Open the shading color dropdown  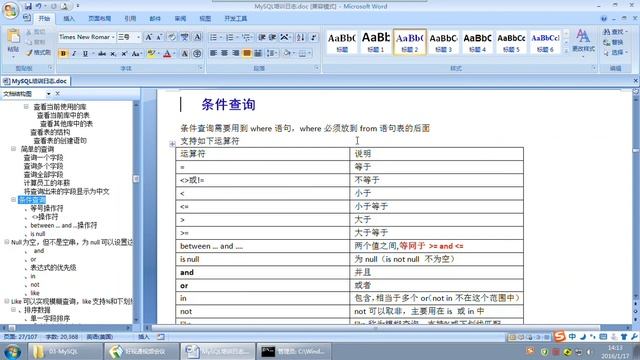293,53
